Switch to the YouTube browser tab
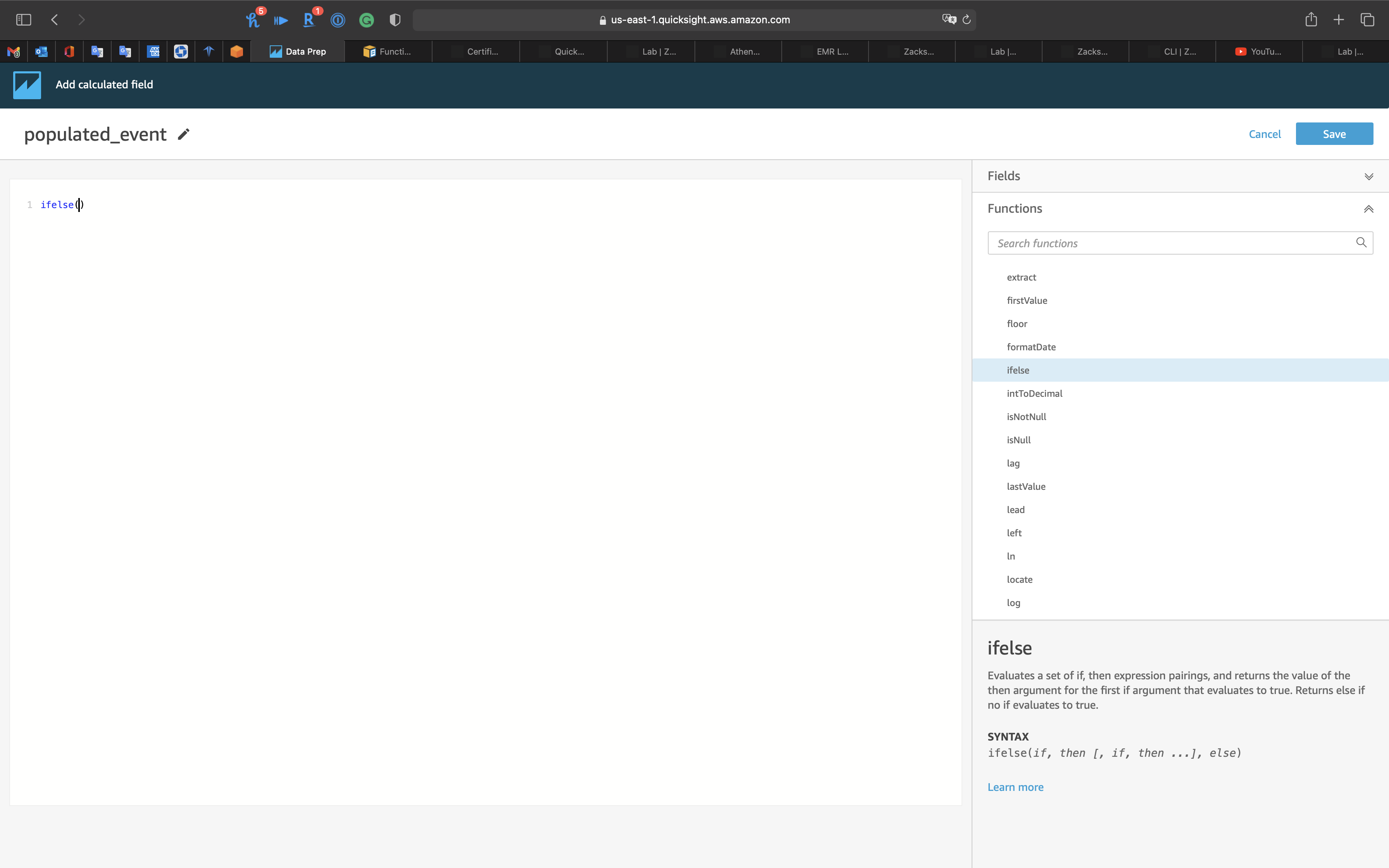Screen dimensions: 1389x868 1258,52
